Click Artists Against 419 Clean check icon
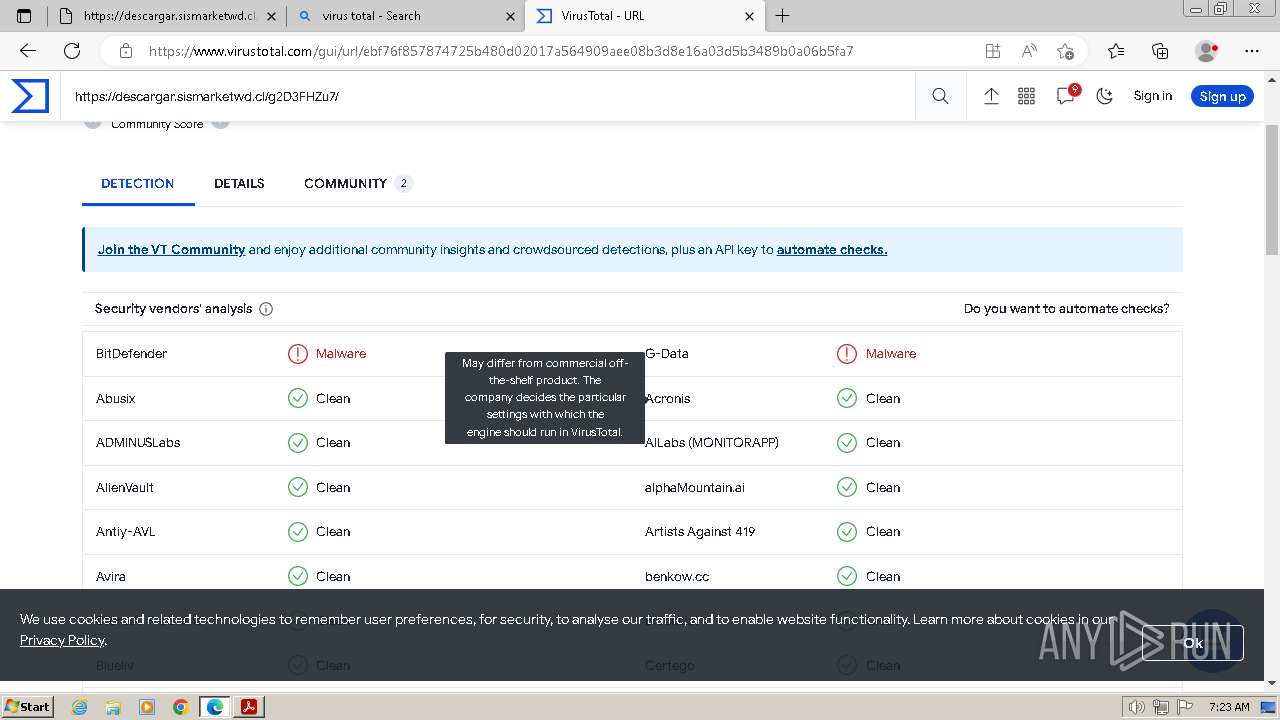 [x=847, y=531]
